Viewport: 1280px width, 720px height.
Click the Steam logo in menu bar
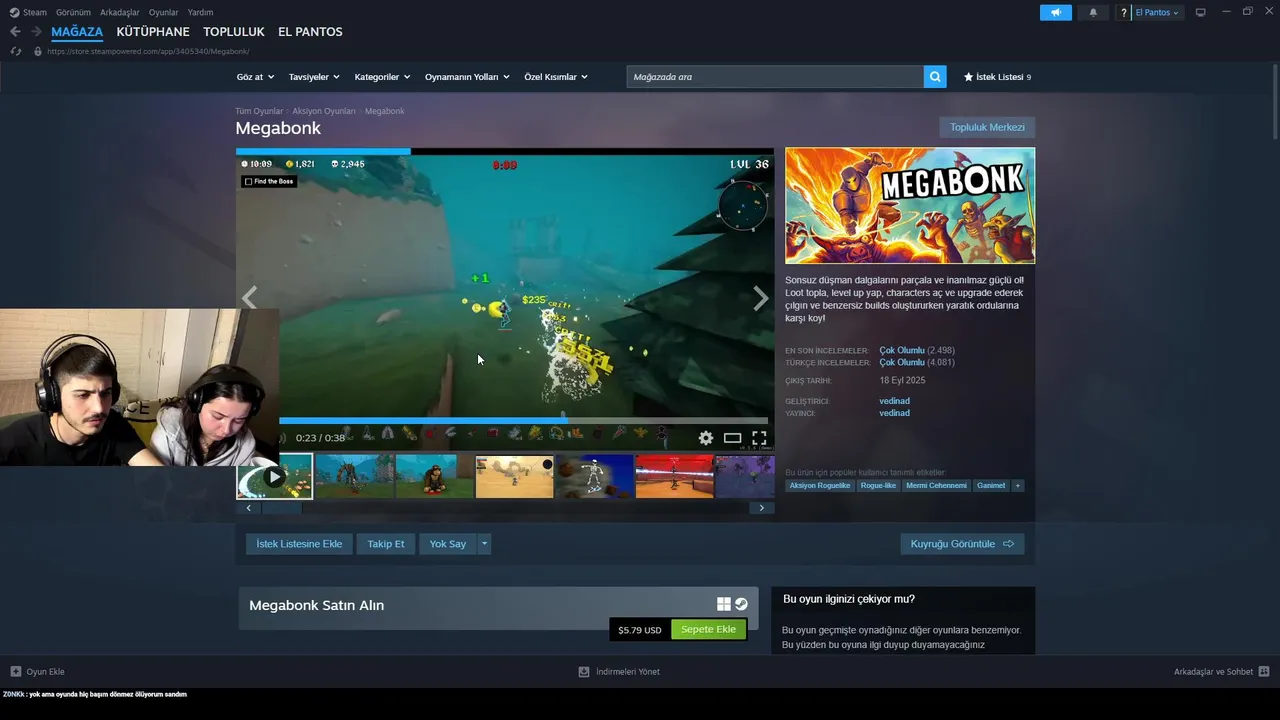tap(14, 12)
